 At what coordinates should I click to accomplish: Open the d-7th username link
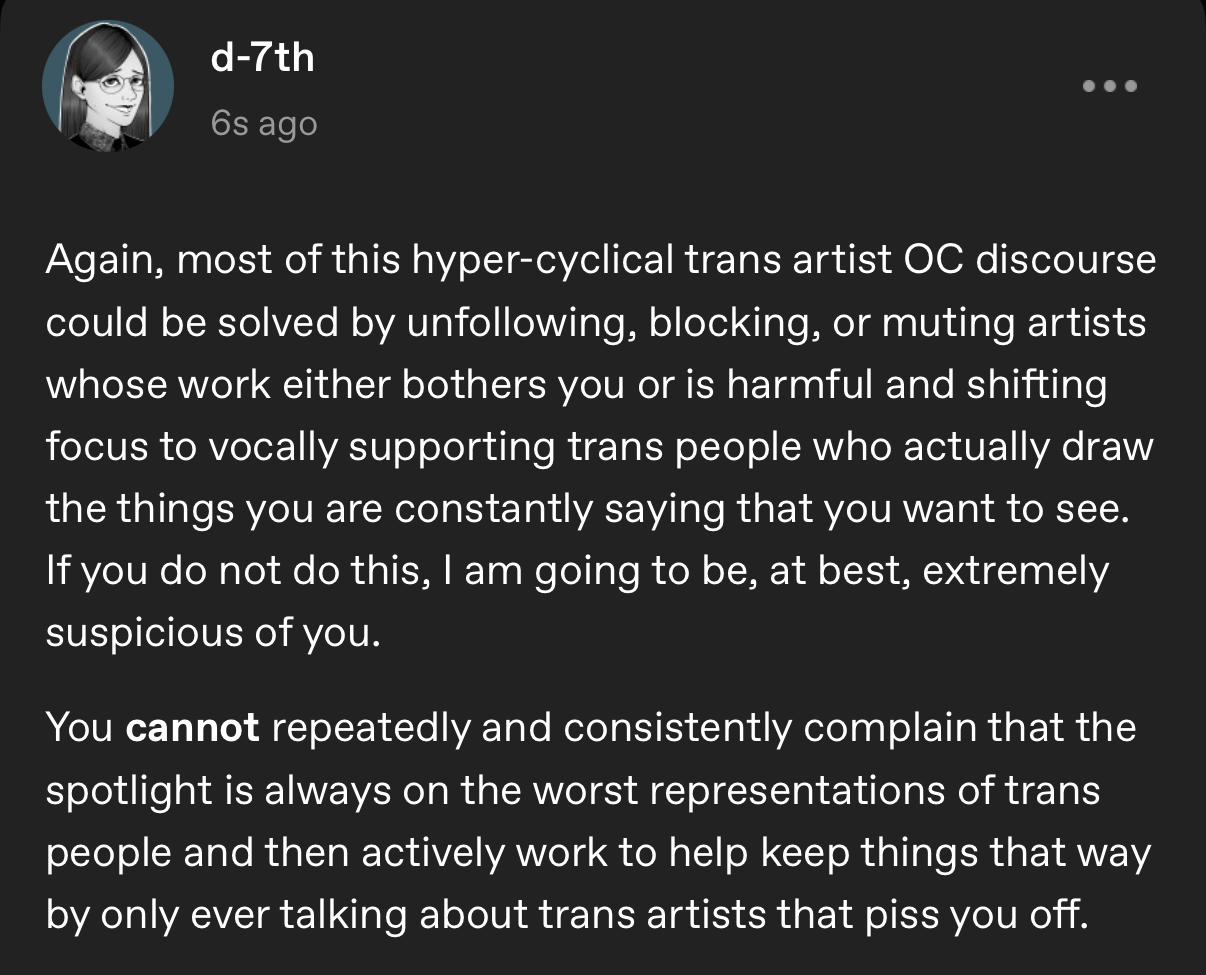263,57
